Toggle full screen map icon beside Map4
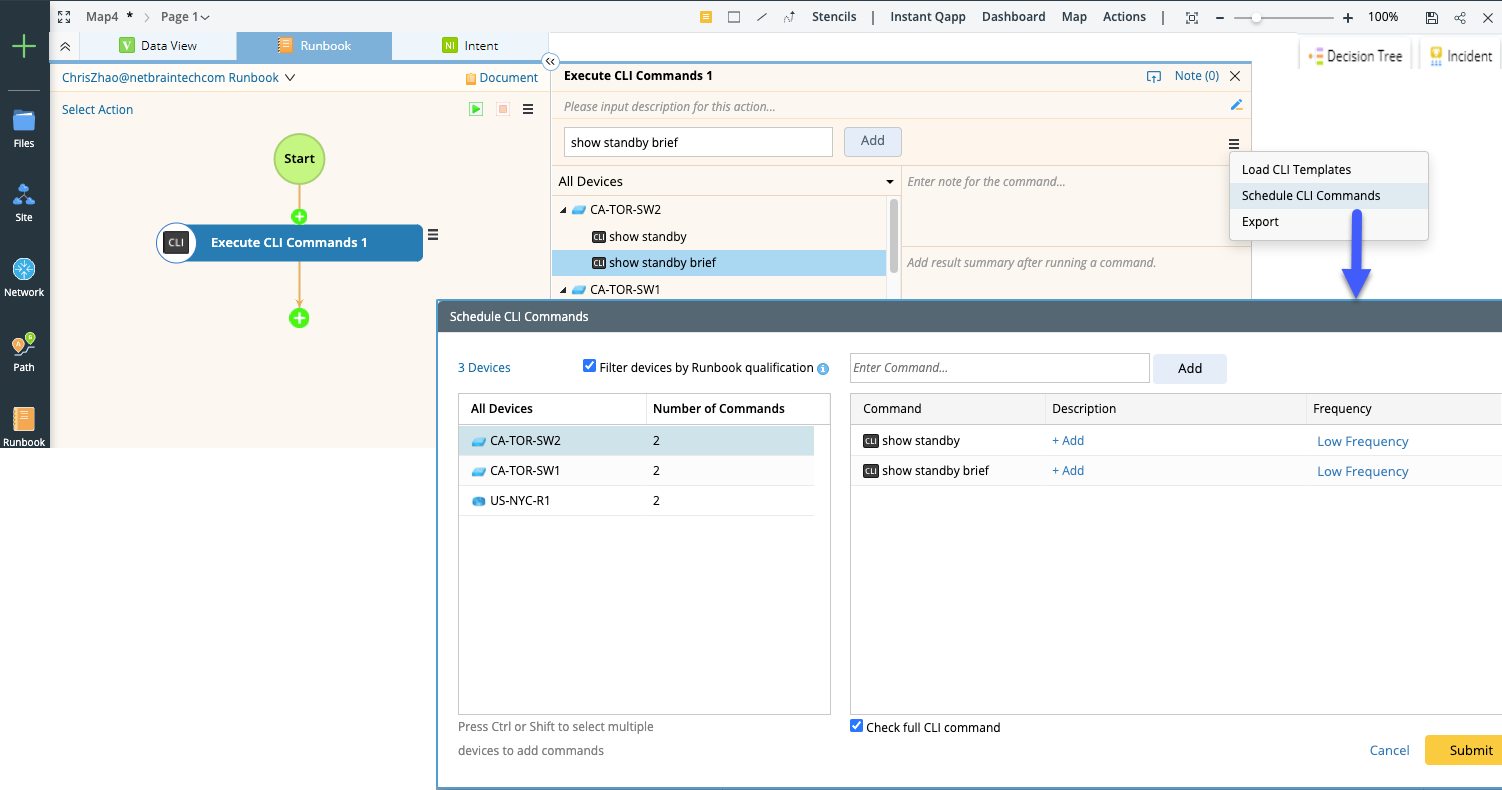This screenshot has height=790, width=1502. [x=64, y=17]
